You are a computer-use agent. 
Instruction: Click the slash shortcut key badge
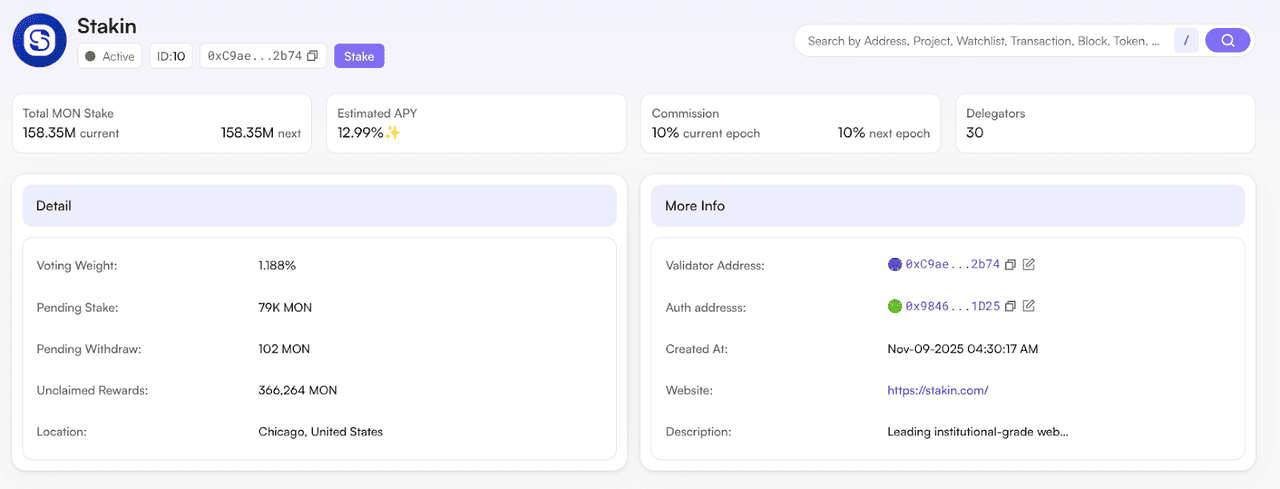(x=1186, y=41)
